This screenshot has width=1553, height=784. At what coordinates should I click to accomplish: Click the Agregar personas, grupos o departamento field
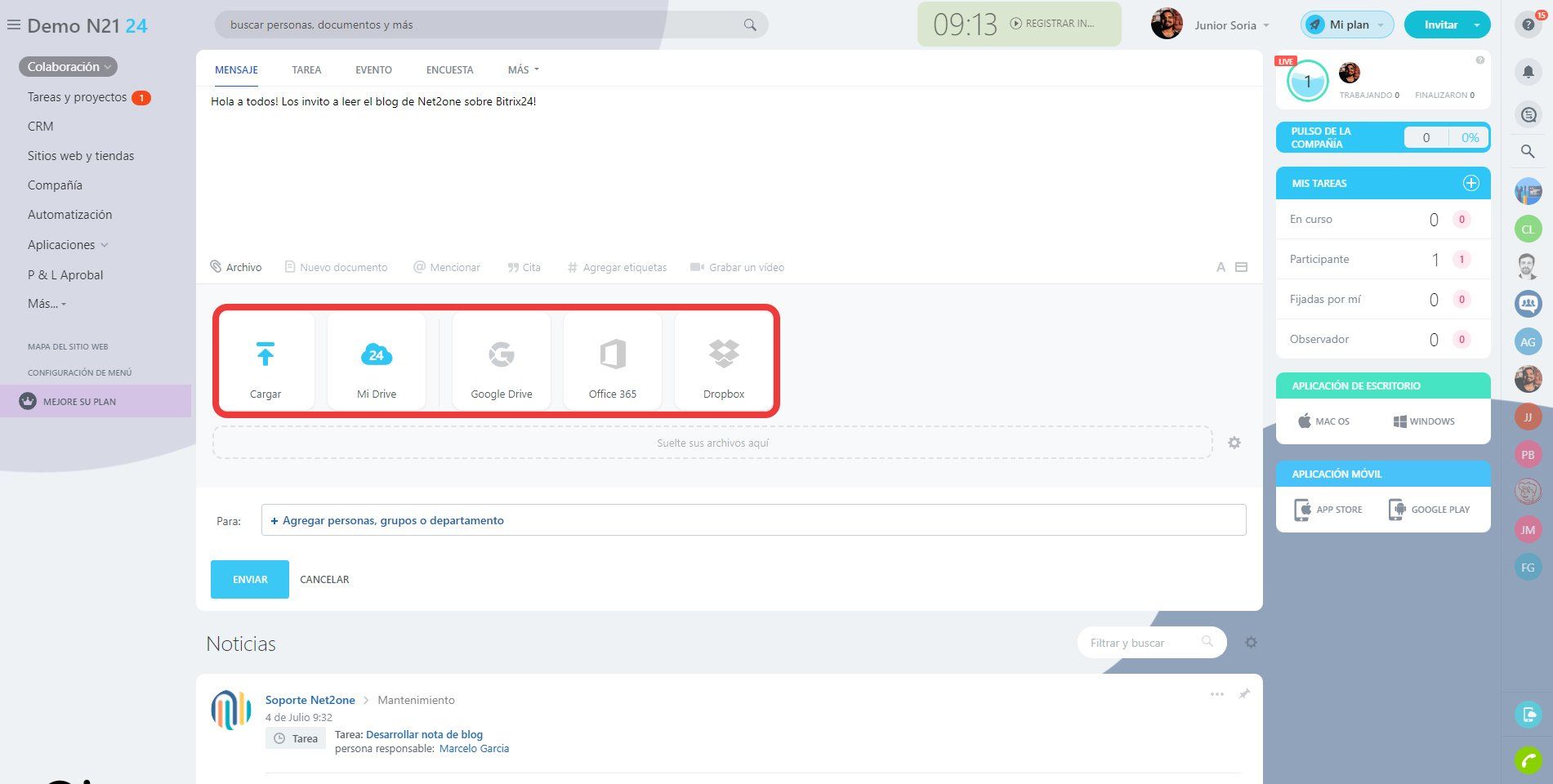coord(753,520)
